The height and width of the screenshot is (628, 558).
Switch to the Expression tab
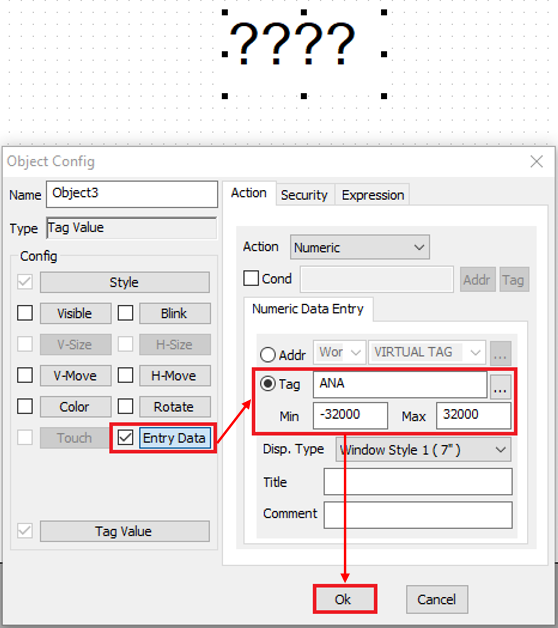(x=373, y=195)
